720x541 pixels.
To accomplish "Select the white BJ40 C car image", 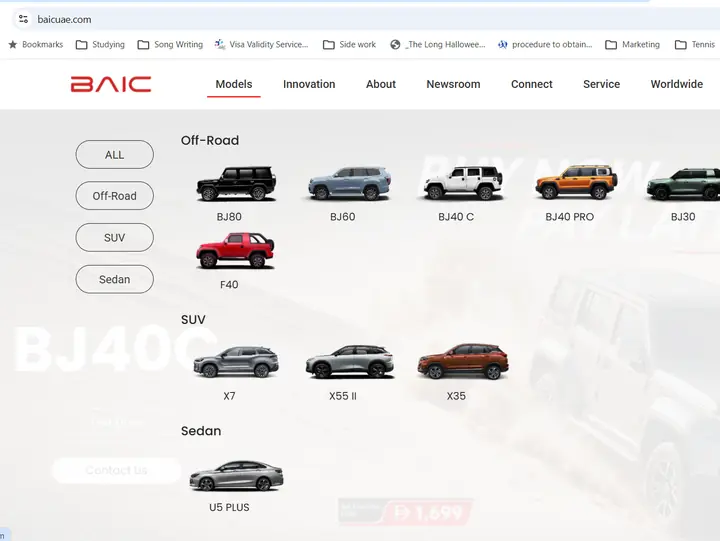I will 463,184.
